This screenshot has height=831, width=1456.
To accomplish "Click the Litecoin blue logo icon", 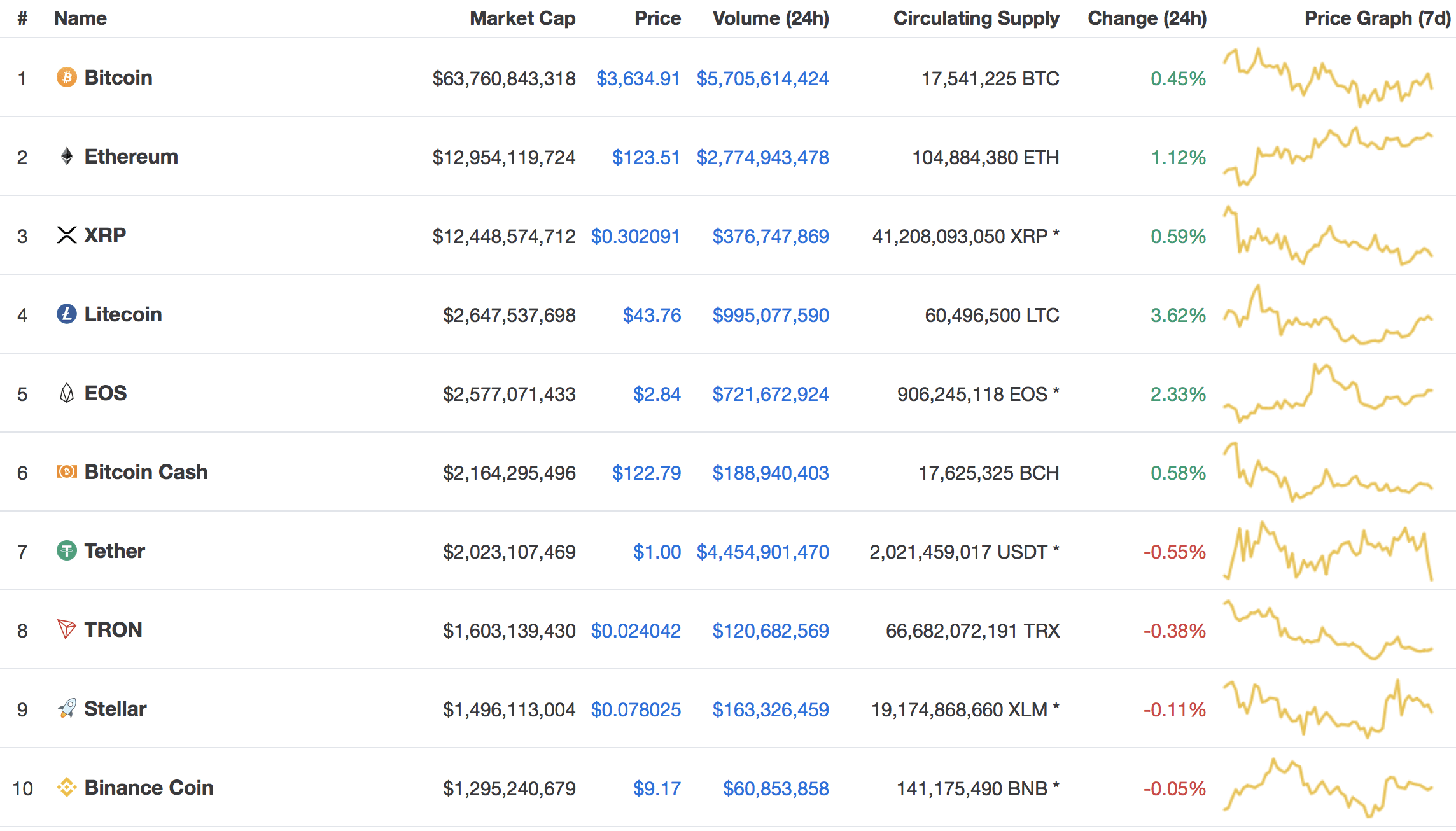I will (x=66, y=314).
